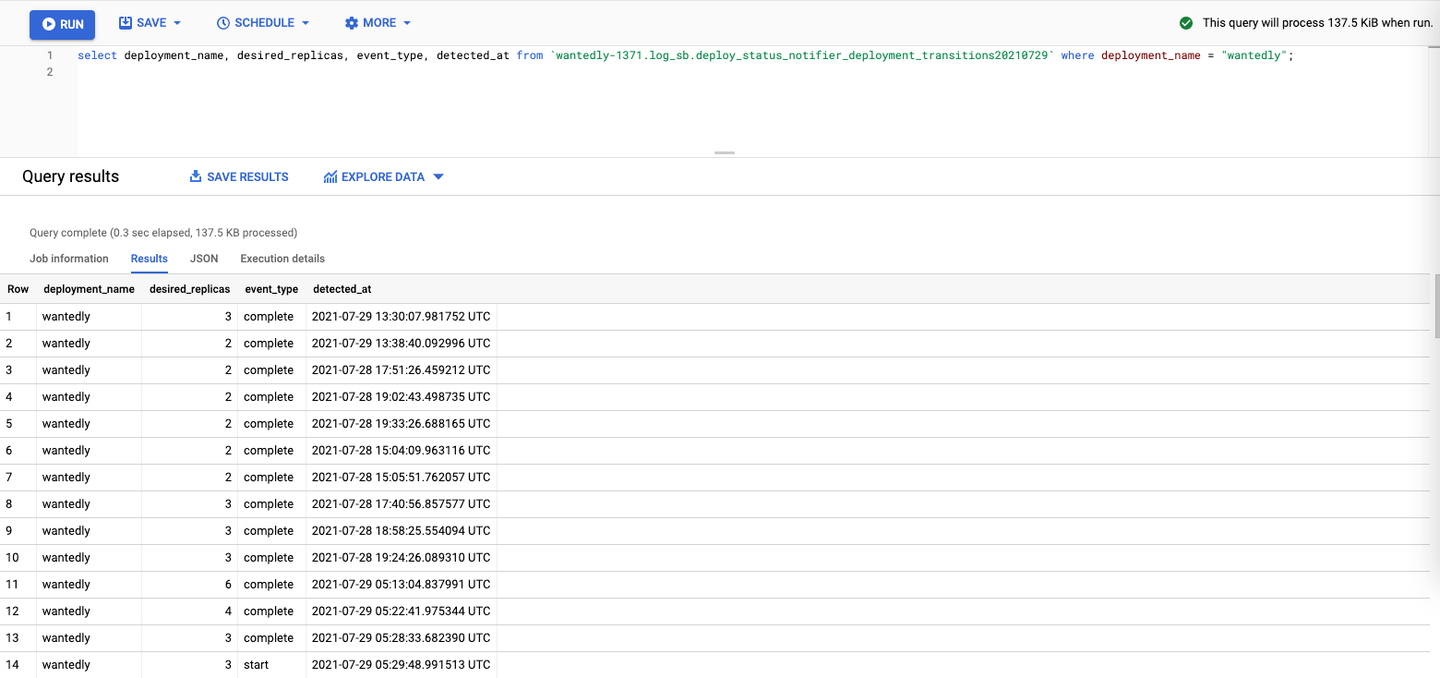Click the green query validation checkmark icon
The height and width of the screenshot is (678, 1440).
[1186, 23]
